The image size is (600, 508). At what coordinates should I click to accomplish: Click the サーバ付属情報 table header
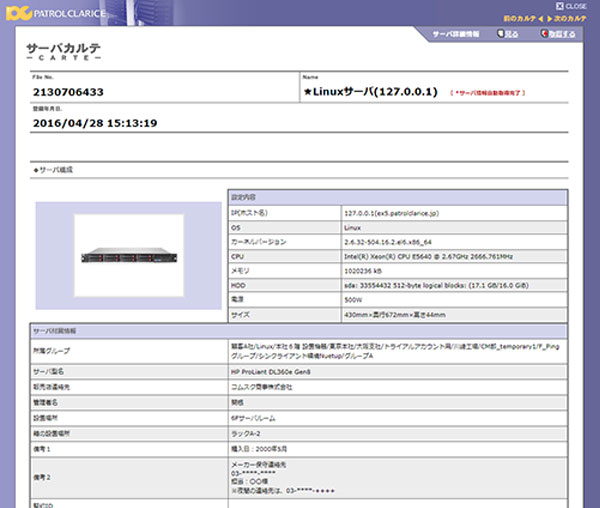click(298, 331)
